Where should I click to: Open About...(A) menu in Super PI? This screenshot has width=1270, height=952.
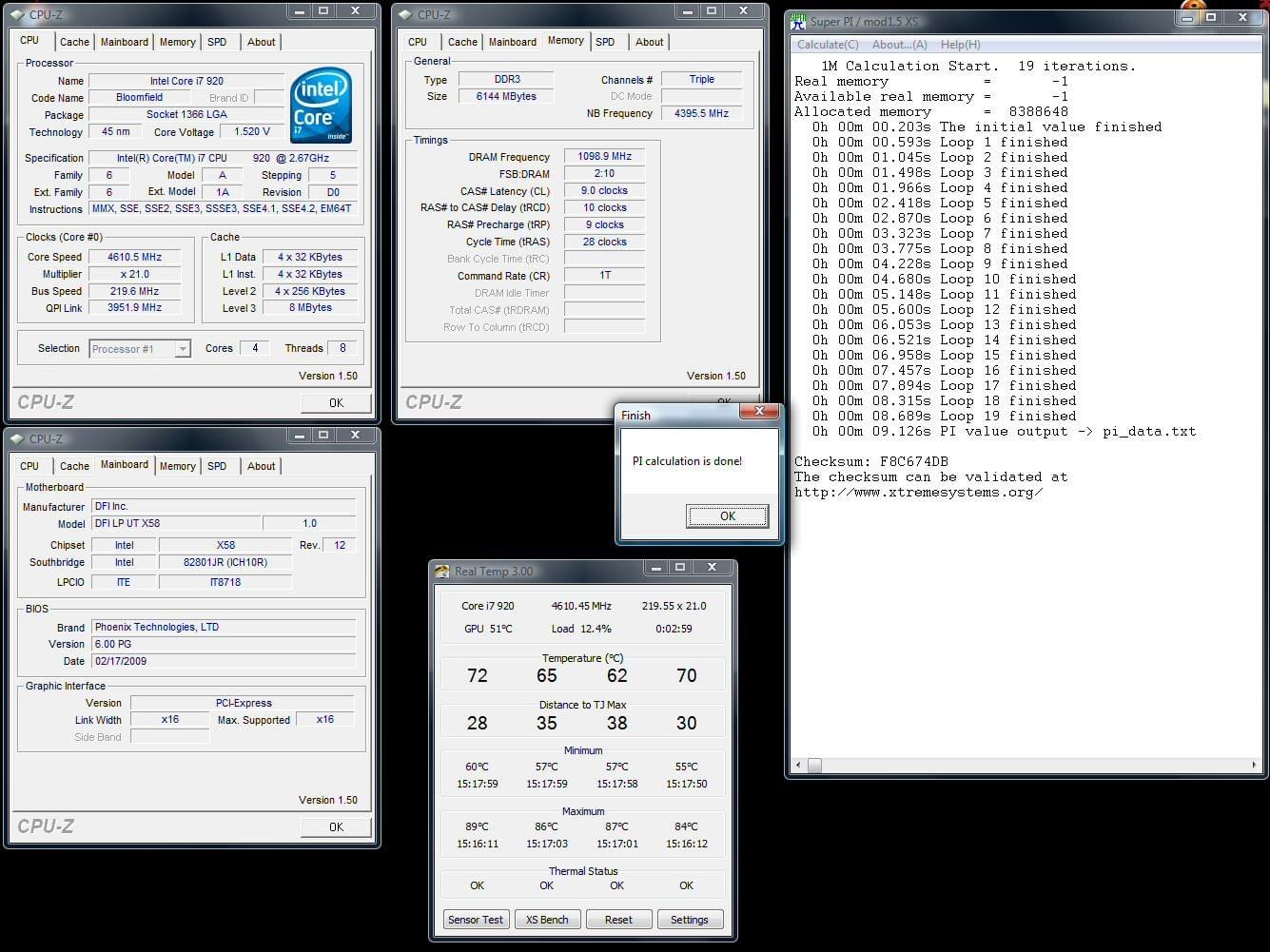pos(900,45)
